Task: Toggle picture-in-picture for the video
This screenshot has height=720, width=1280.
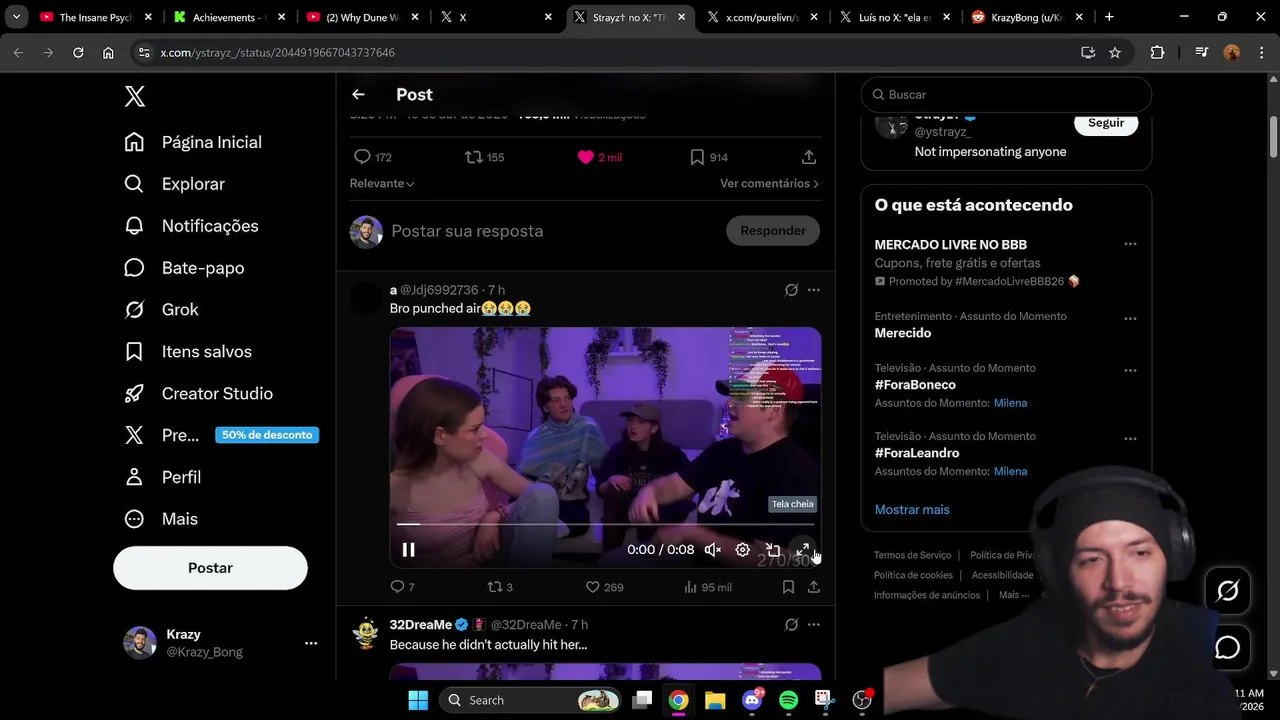Action: pos(772,549)
